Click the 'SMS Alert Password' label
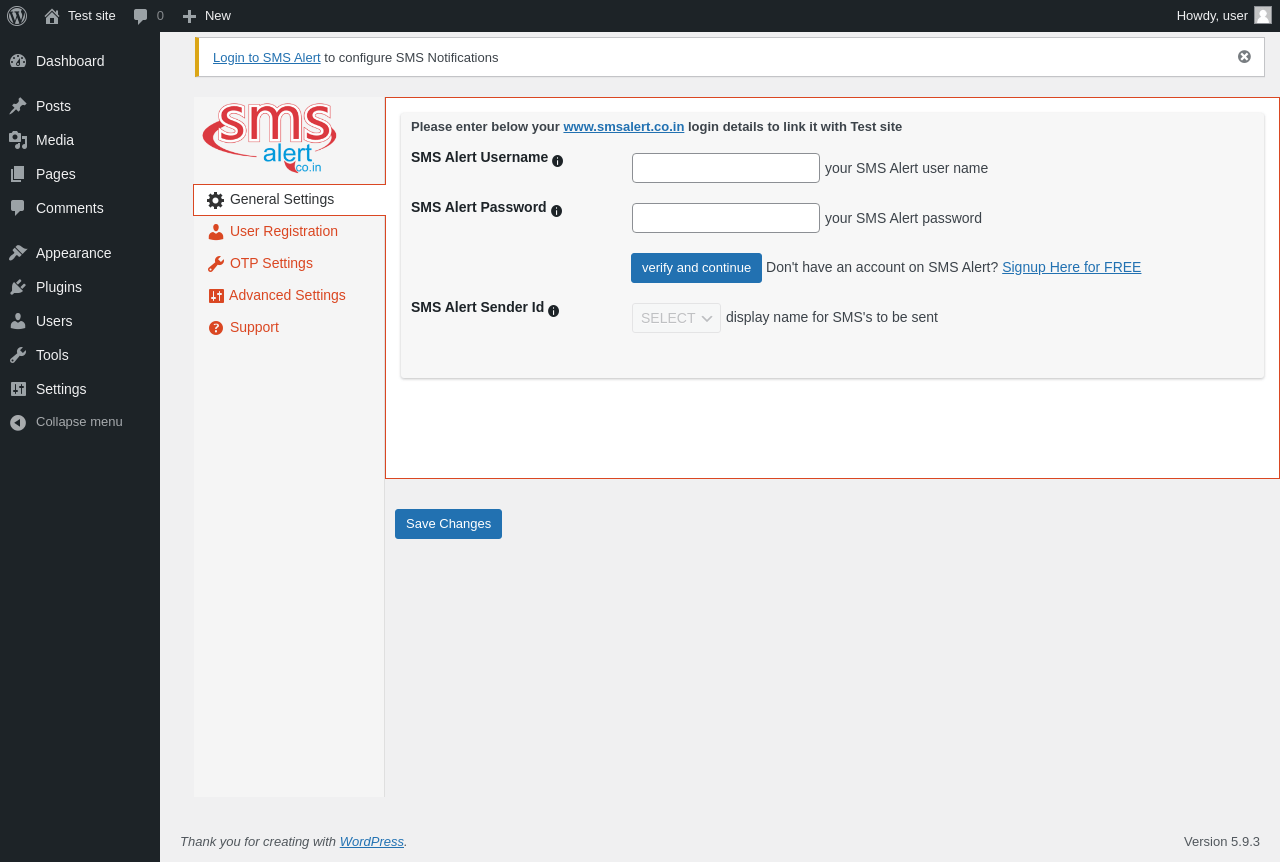Viewport: 1280px width, 862px height. (x=479, y=207)
